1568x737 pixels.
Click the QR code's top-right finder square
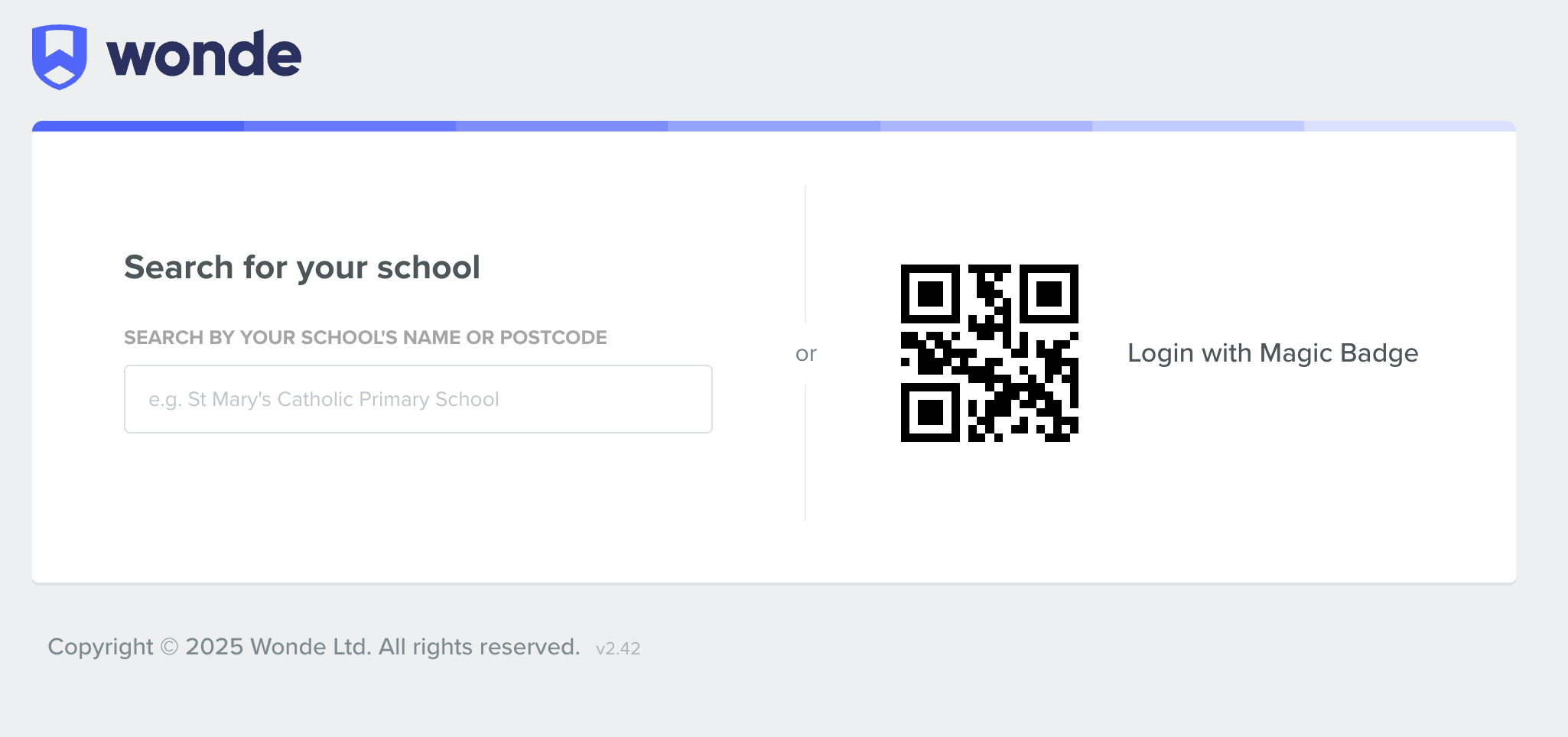coord(1049,294)
